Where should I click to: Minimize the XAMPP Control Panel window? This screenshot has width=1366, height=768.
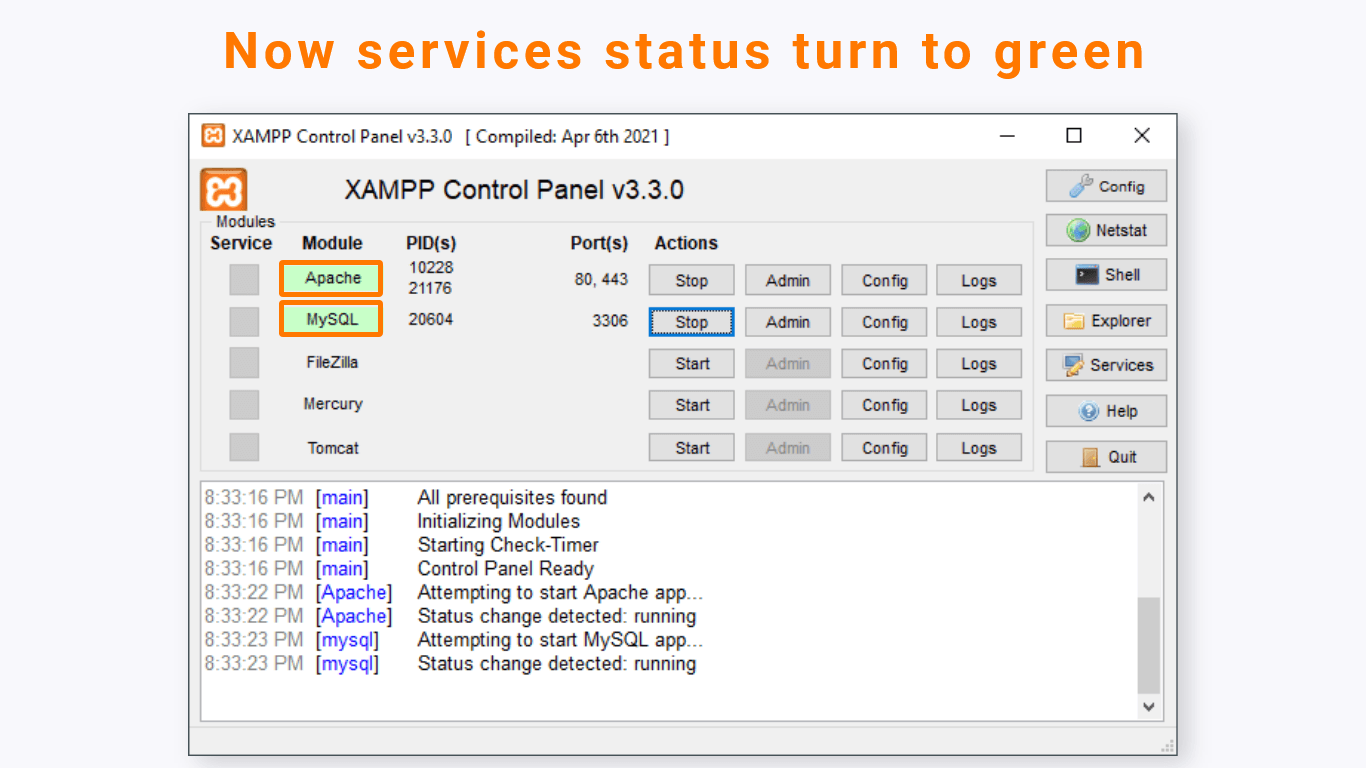tap(1007, 136)
